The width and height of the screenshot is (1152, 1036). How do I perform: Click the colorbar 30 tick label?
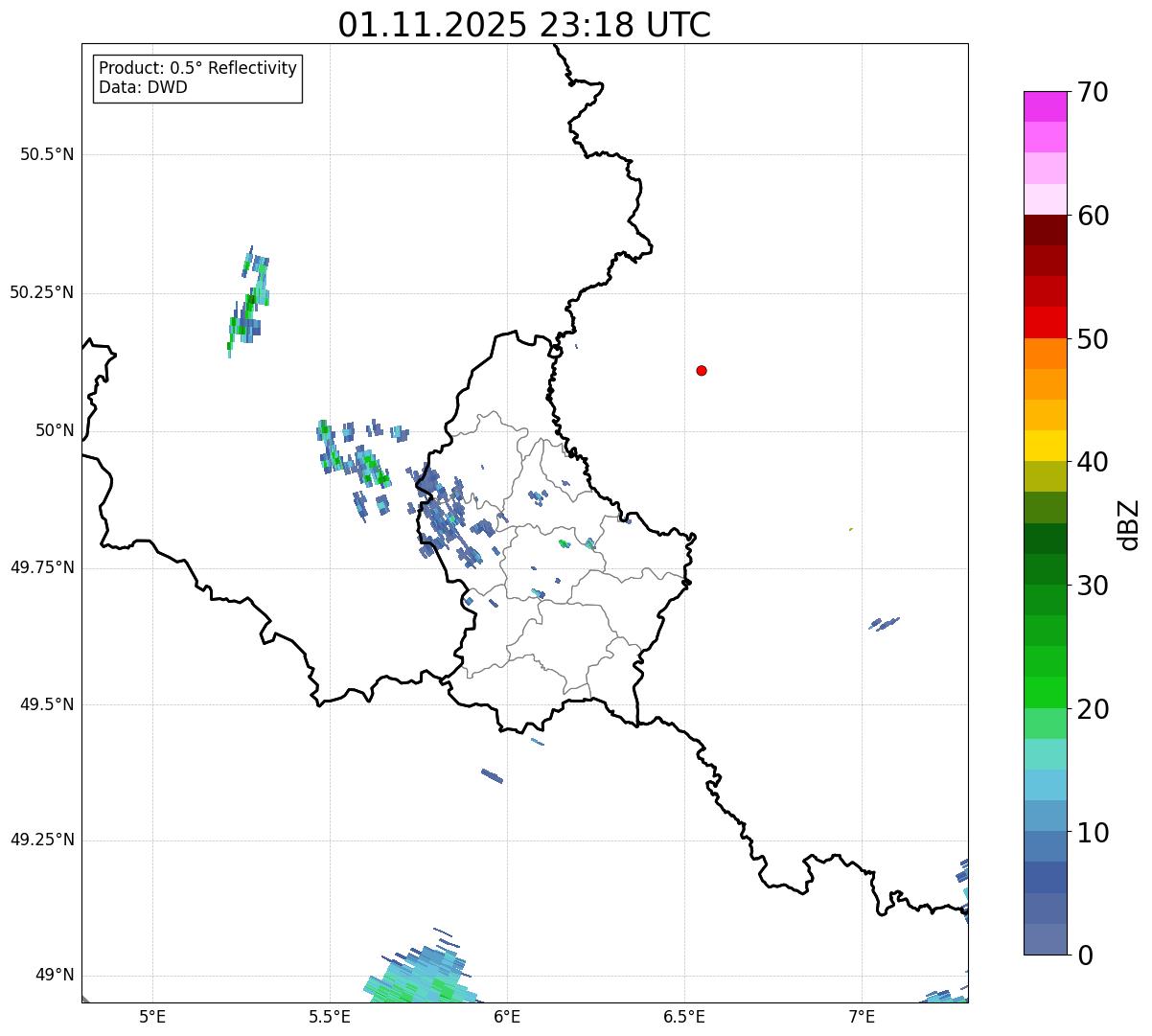(1092, 586)
